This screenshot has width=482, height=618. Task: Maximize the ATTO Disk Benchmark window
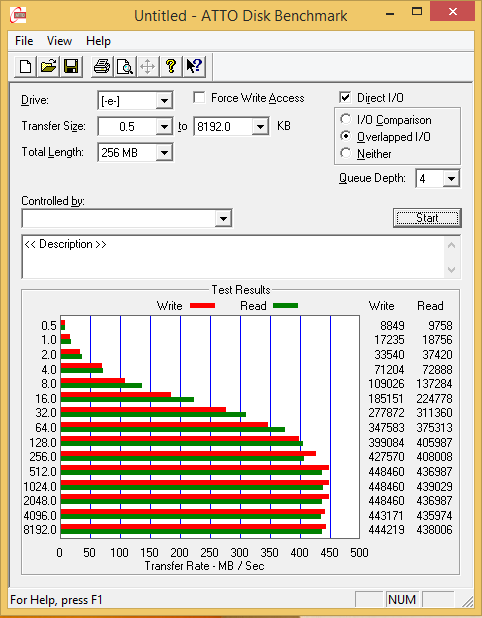pyautogui.click(x=417, y=12)
